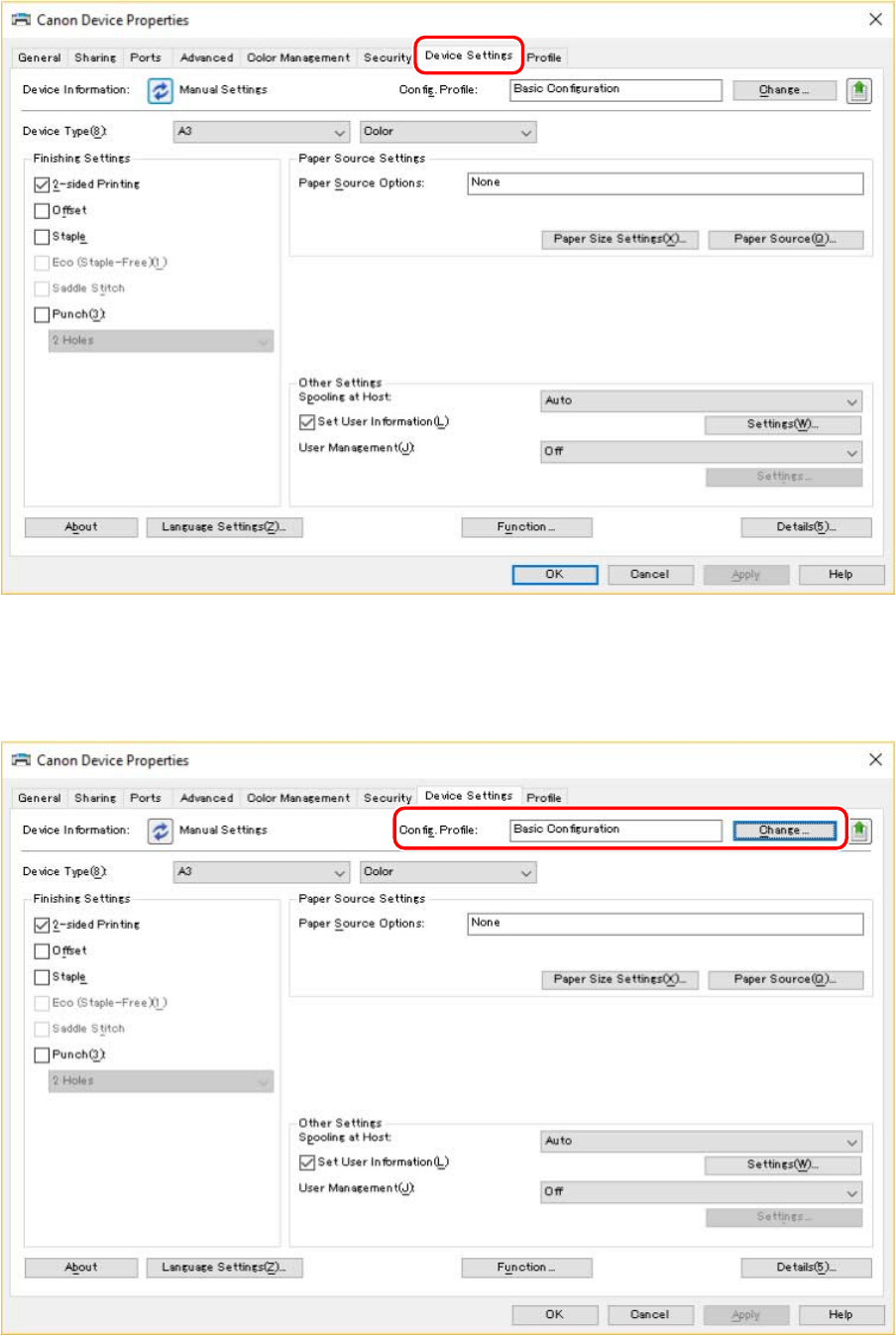Screen dimensions: 896x1335
Task: Open Color dropdown in lower dialog
Action: (448, 872)
